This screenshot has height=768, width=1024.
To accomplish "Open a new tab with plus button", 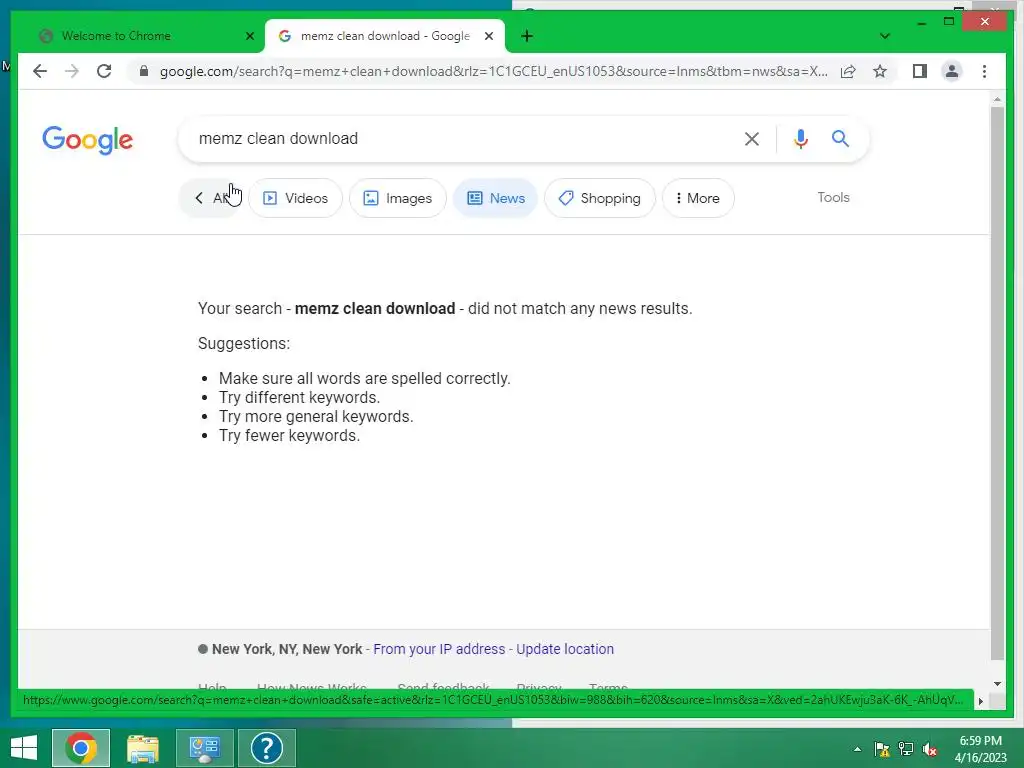I will point(527,36).
